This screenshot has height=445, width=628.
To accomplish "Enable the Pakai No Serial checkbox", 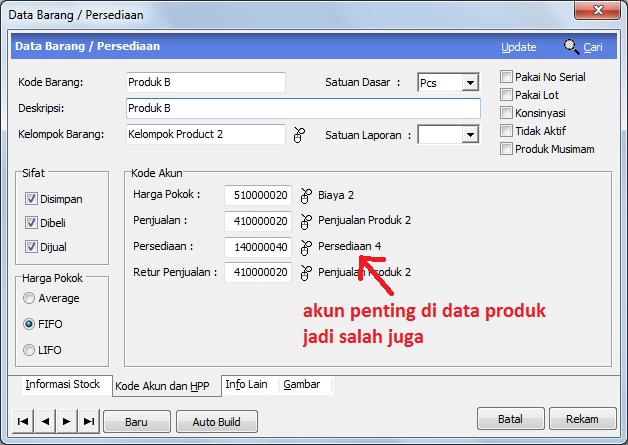I will pyautogui.click(x=507, y=77).
